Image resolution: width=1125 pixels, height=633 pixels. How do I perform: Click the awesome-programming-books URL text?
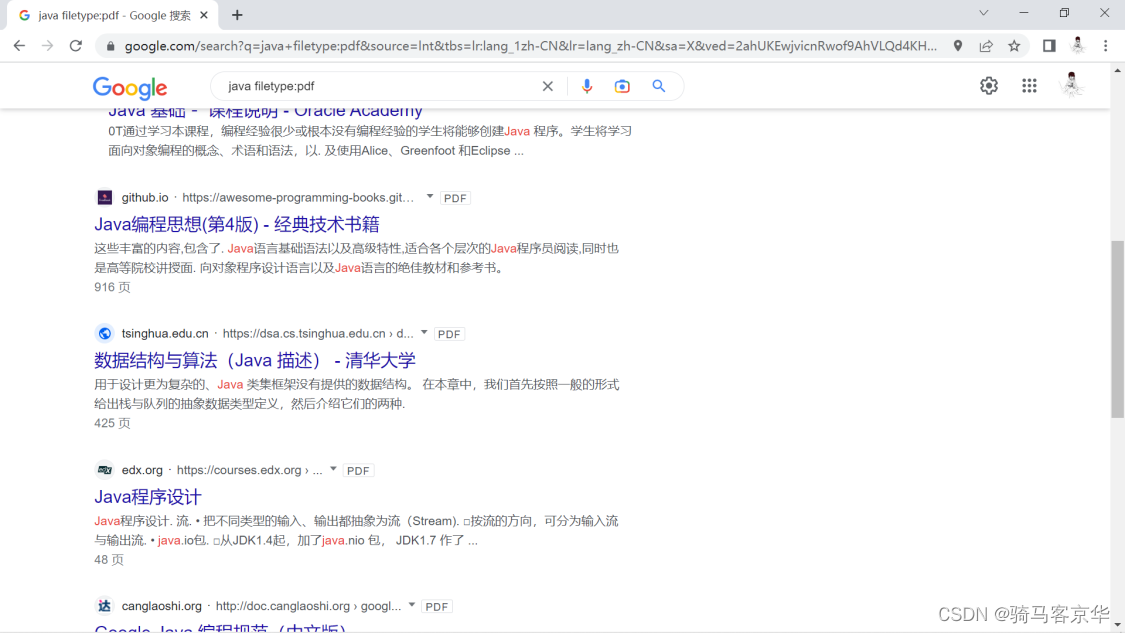(298, 197)
